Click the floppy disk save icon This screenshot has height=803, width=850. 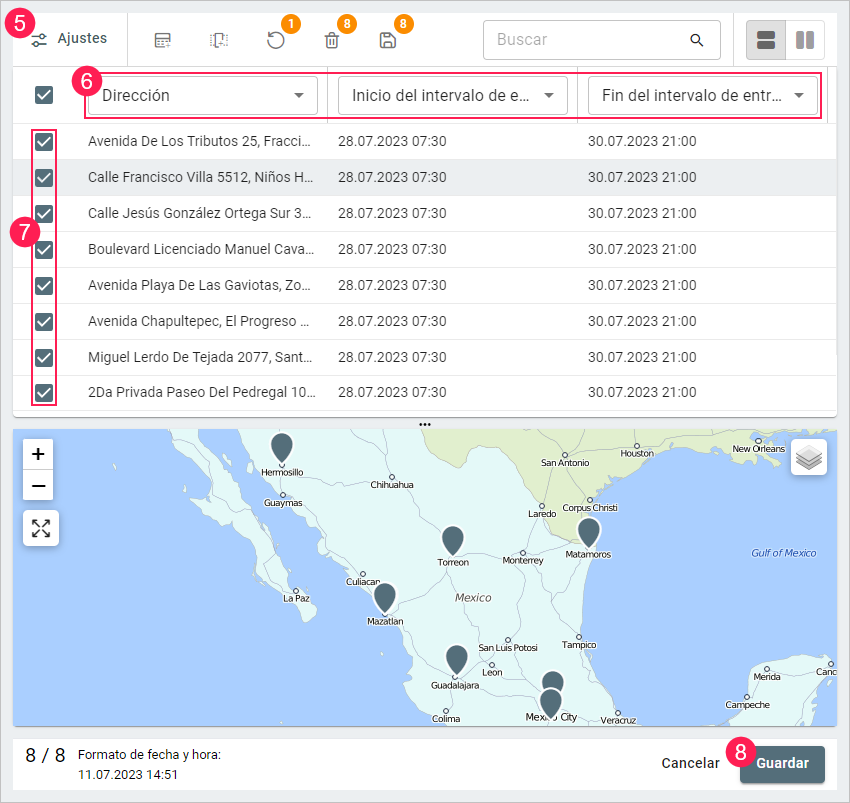pos(387,40)
